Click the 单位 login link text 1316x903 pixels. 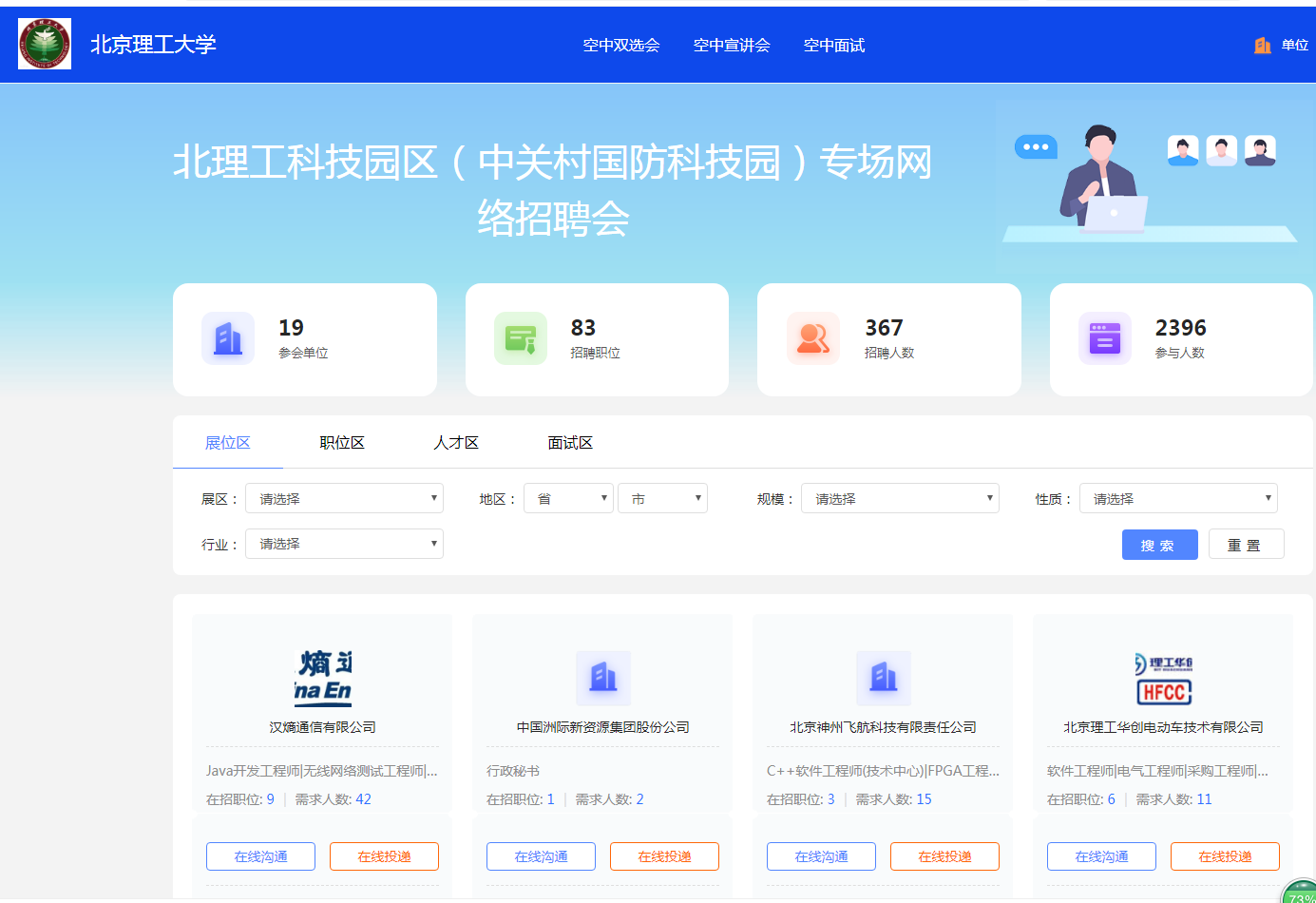click(1294, 45)
